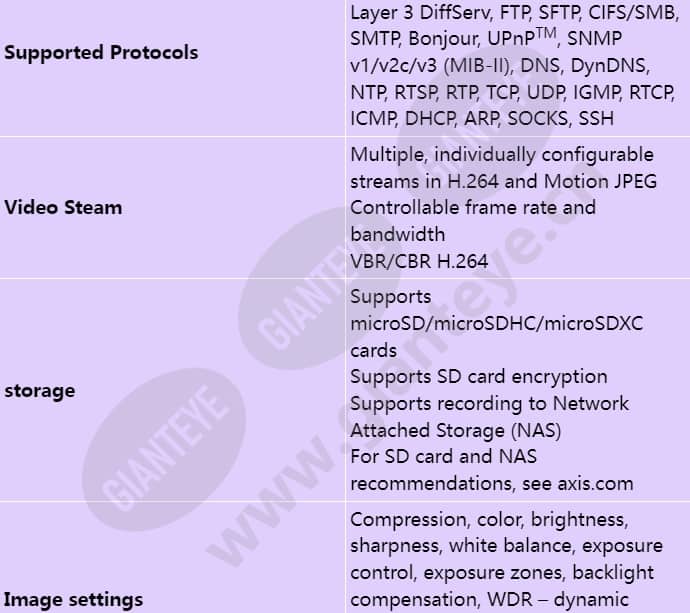This screenshot has height=613, width=690.
Task: Click the Supported Protocols row label
Action: (101, 53)
